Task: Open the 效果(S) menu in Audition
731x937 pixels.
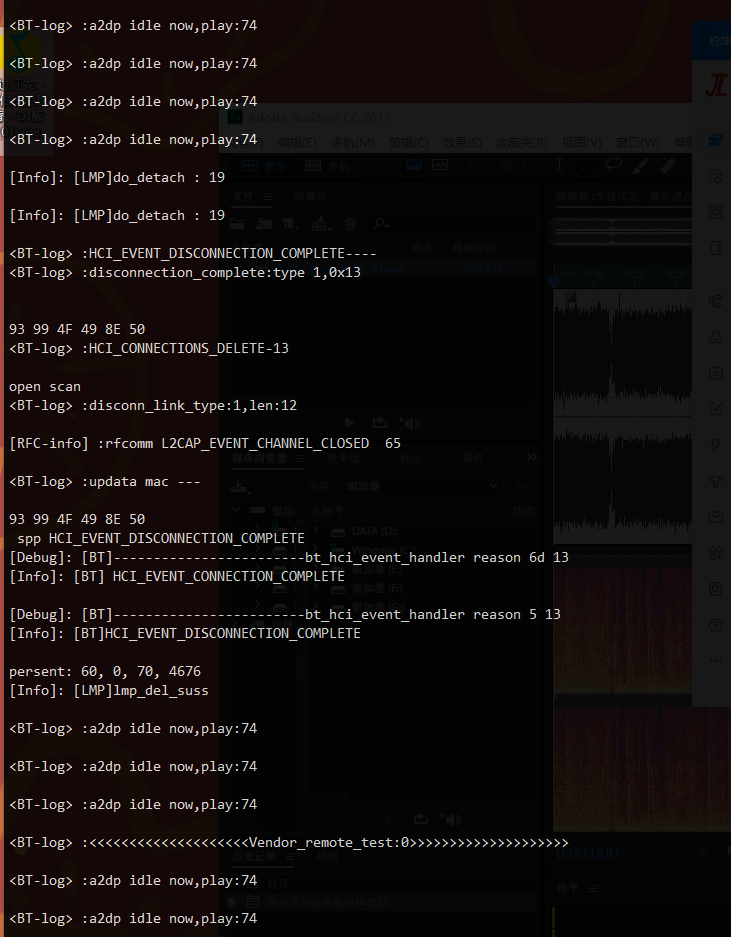Action: pos(462,142)
